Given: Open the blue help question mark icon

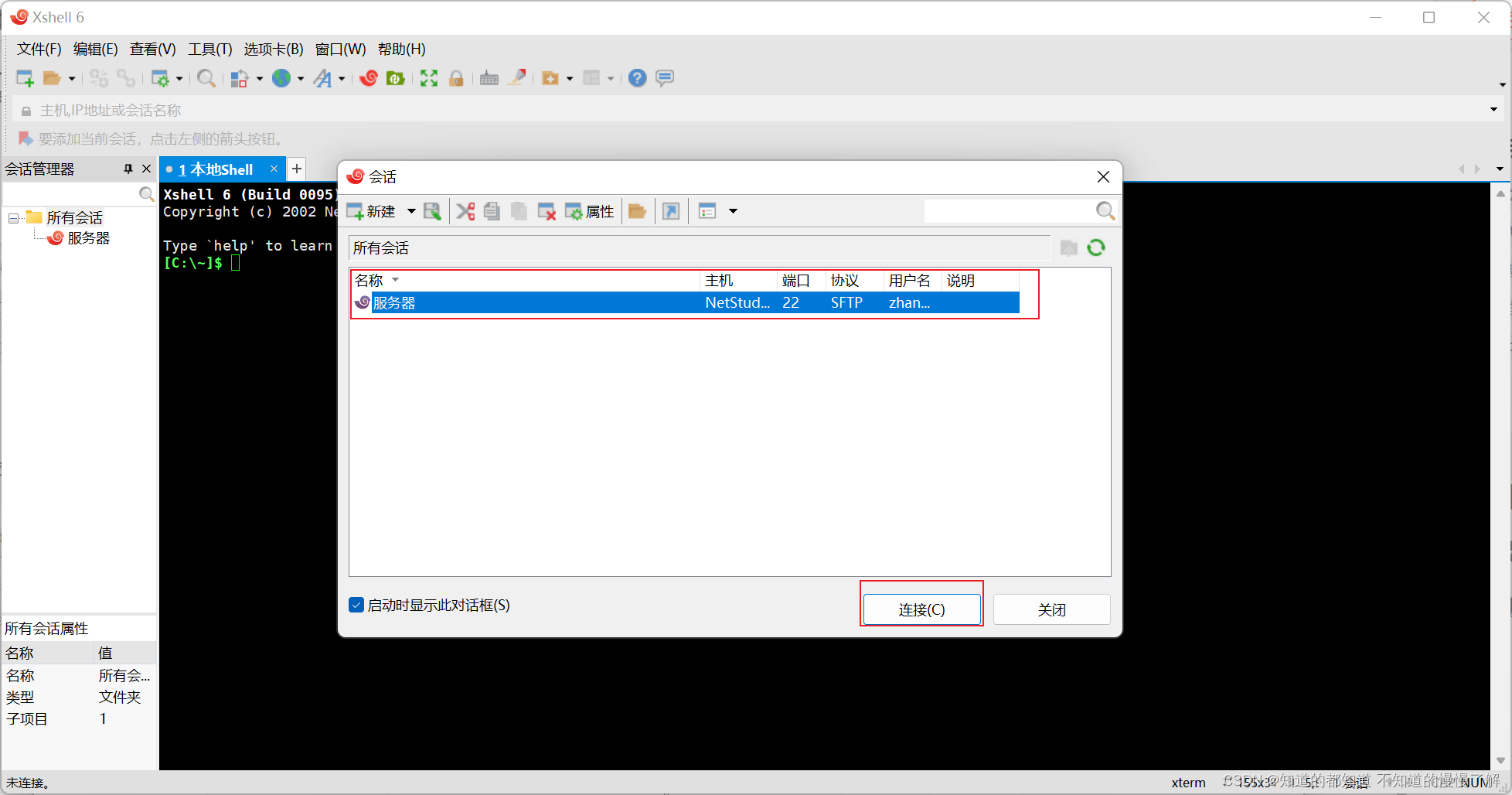Looking at the screenshot, I should point(637,78).
